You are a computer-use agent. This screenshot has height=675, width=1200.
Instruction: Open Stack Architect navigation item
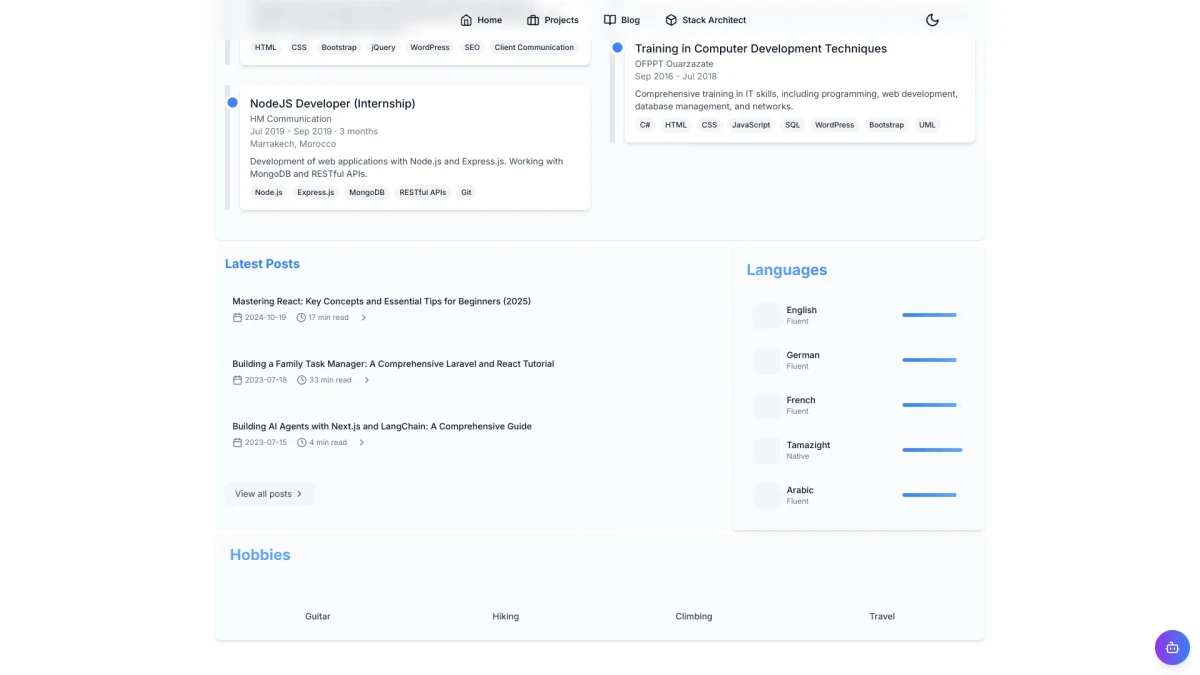pyautogui.click(x=714, y=20)
